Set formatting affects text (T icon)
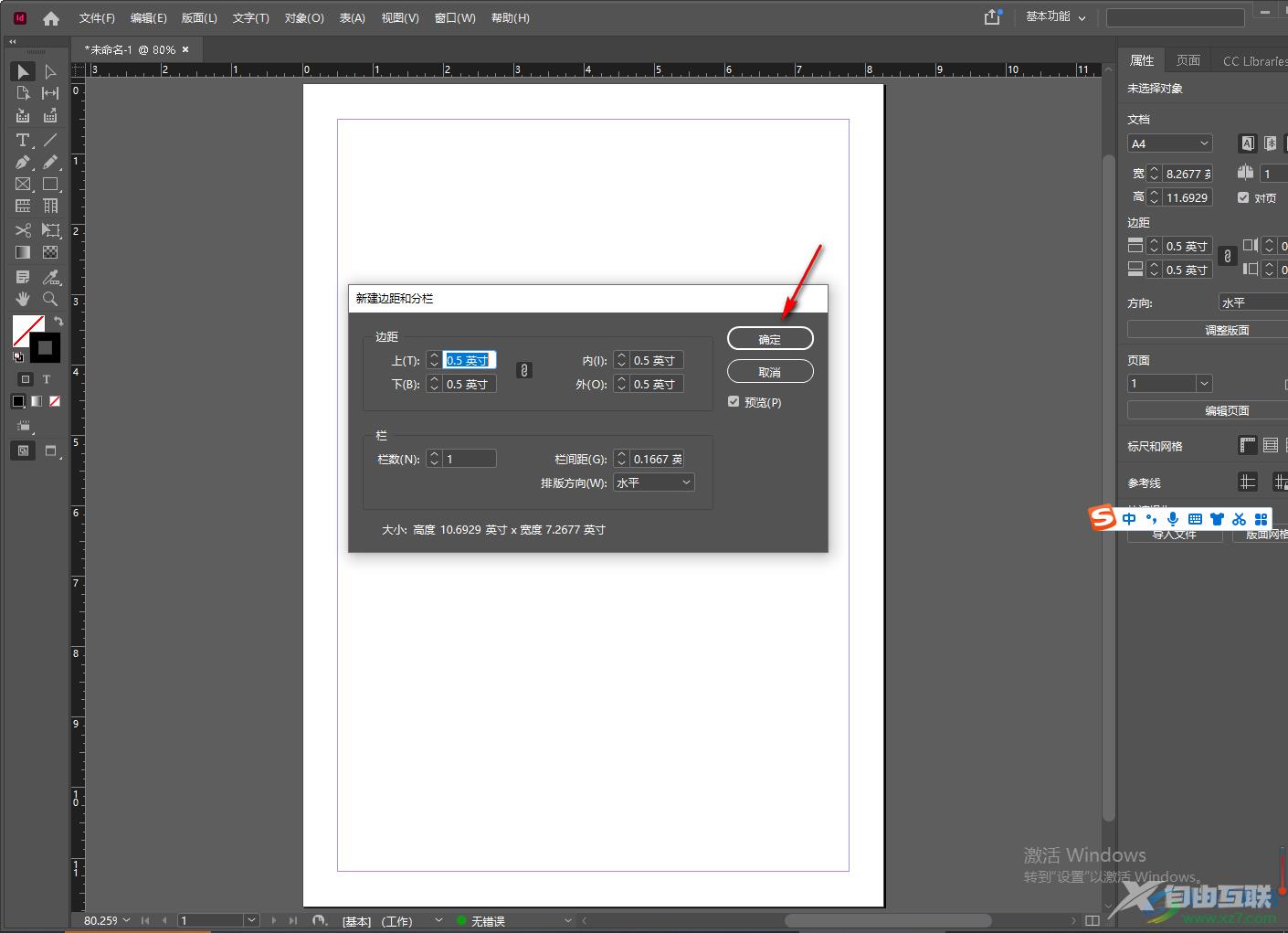The image size is (1288, 933). click(47, 379)
